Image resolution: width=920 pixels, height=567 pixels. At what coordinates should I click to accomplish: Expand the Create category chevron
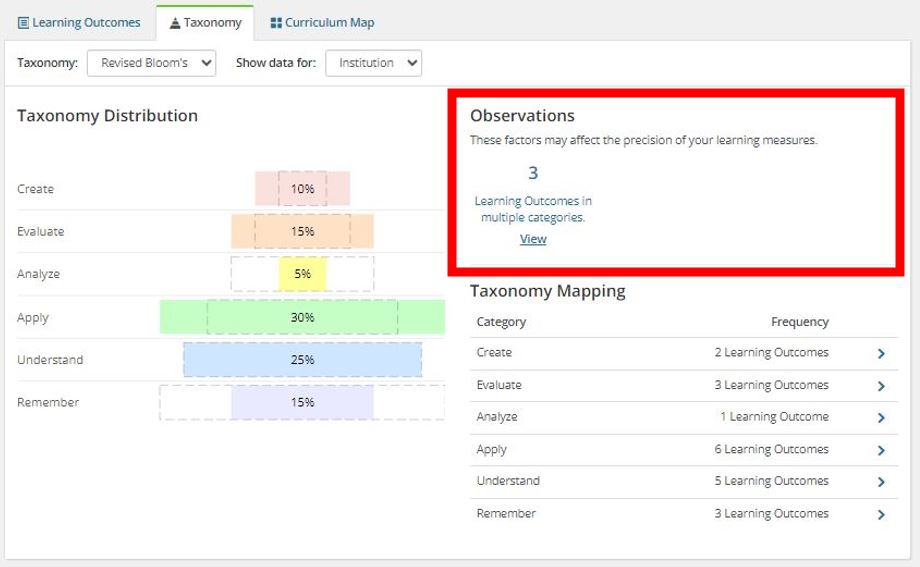[881, 353]
